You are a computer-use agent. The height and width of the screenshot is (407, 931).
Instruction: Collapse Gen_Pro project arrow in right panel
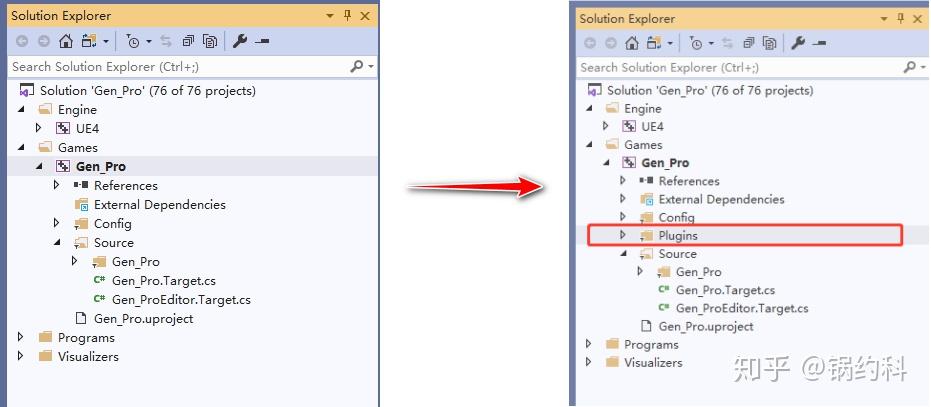[606, 163]
